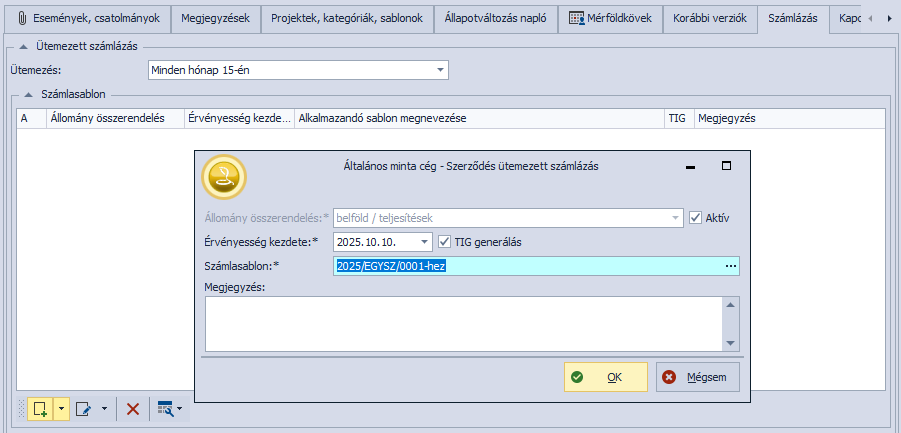
Task: Maximize the Szerződés ütemezett számlázás dialog
Action: click(727, 167)
